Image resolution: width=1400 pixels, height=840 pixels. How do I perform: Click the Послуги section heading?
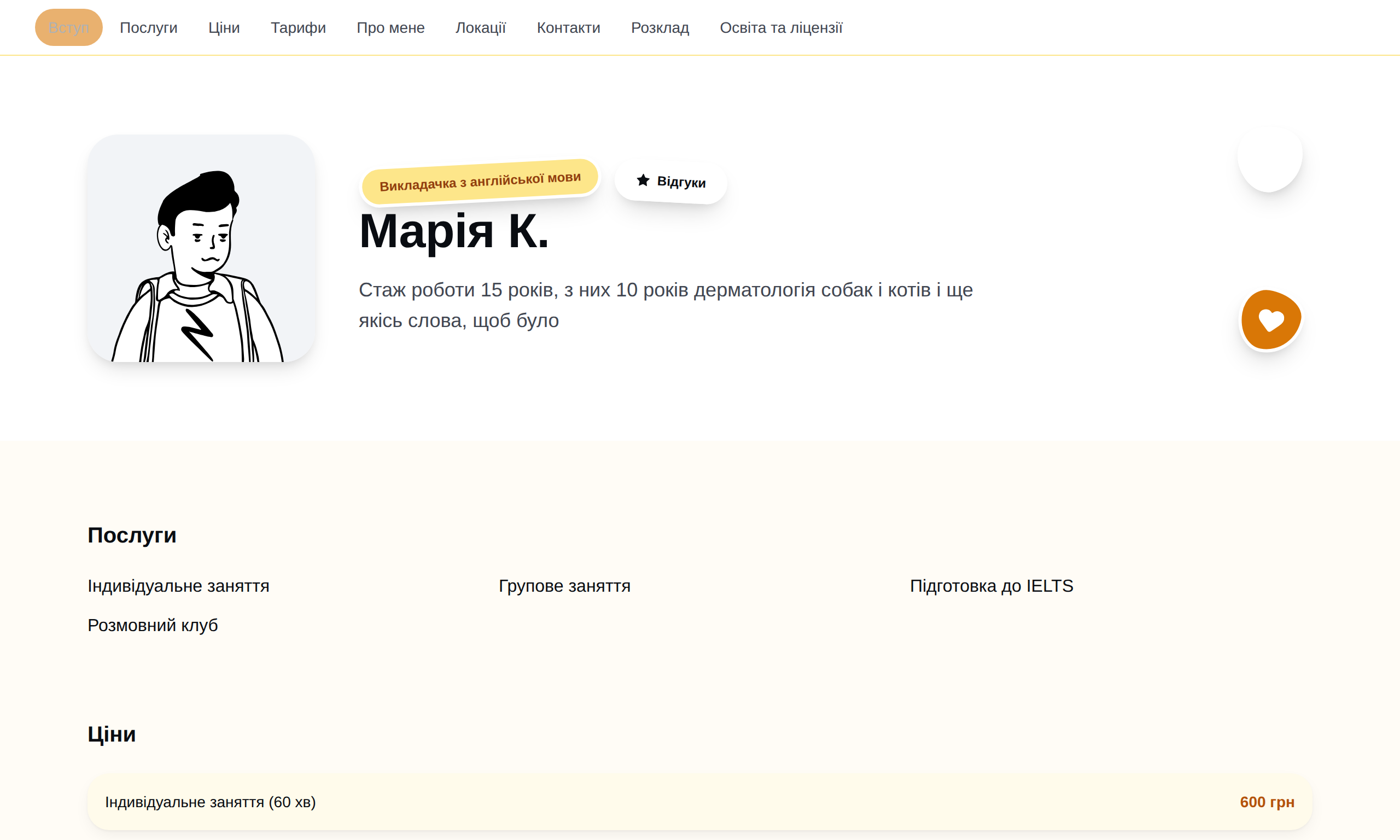click(x=132, y=535)
